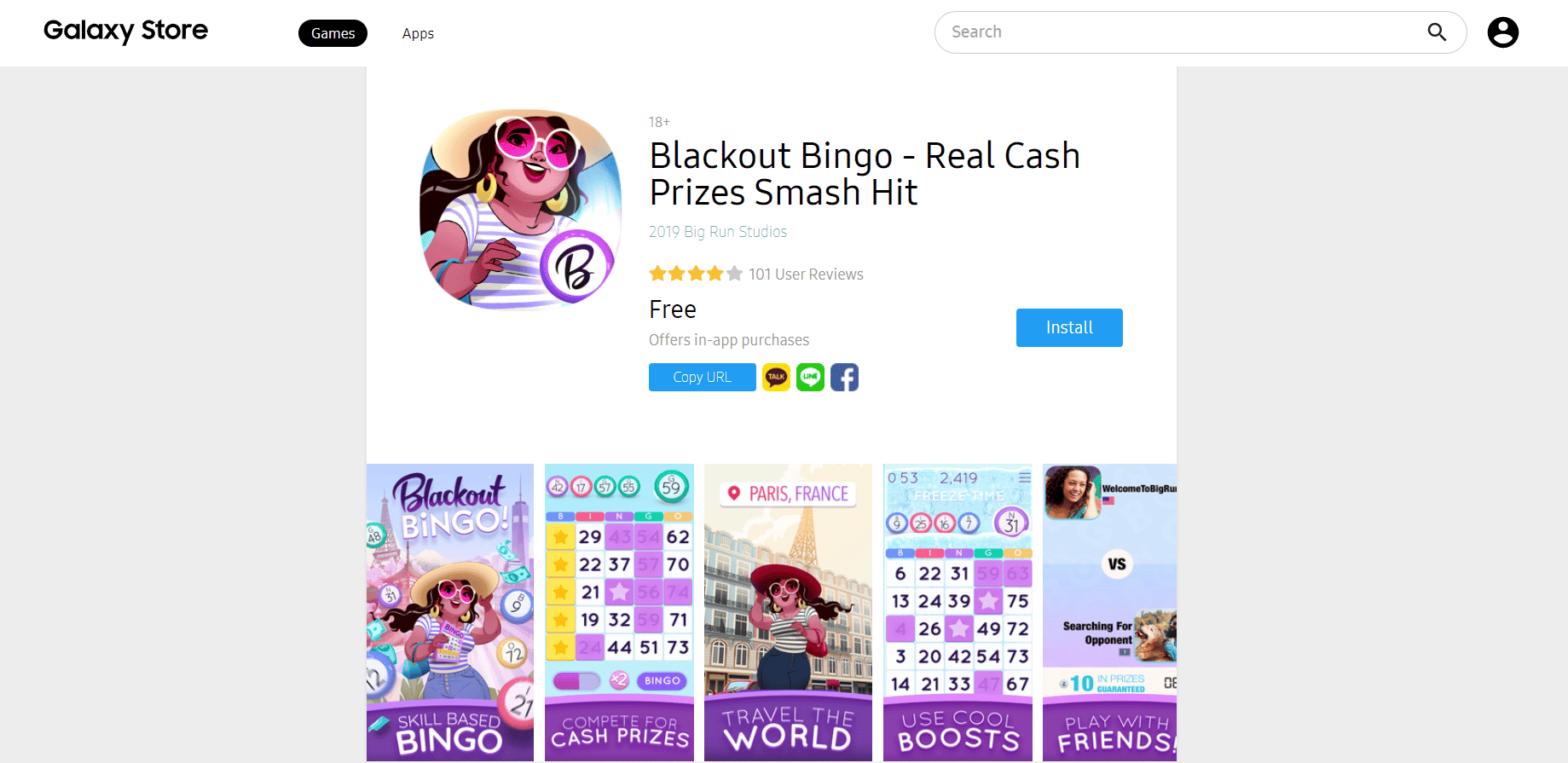Open the Play With Friends screenshot
This screenshot has width=1568, height=763.
pos(1109,612)
